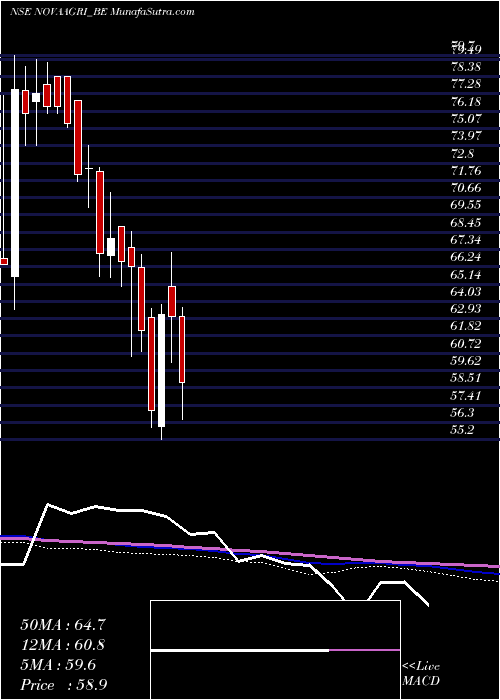Click the 73.97 price axis label
Screen dimensions: 500x700
[x=466, y=136]
